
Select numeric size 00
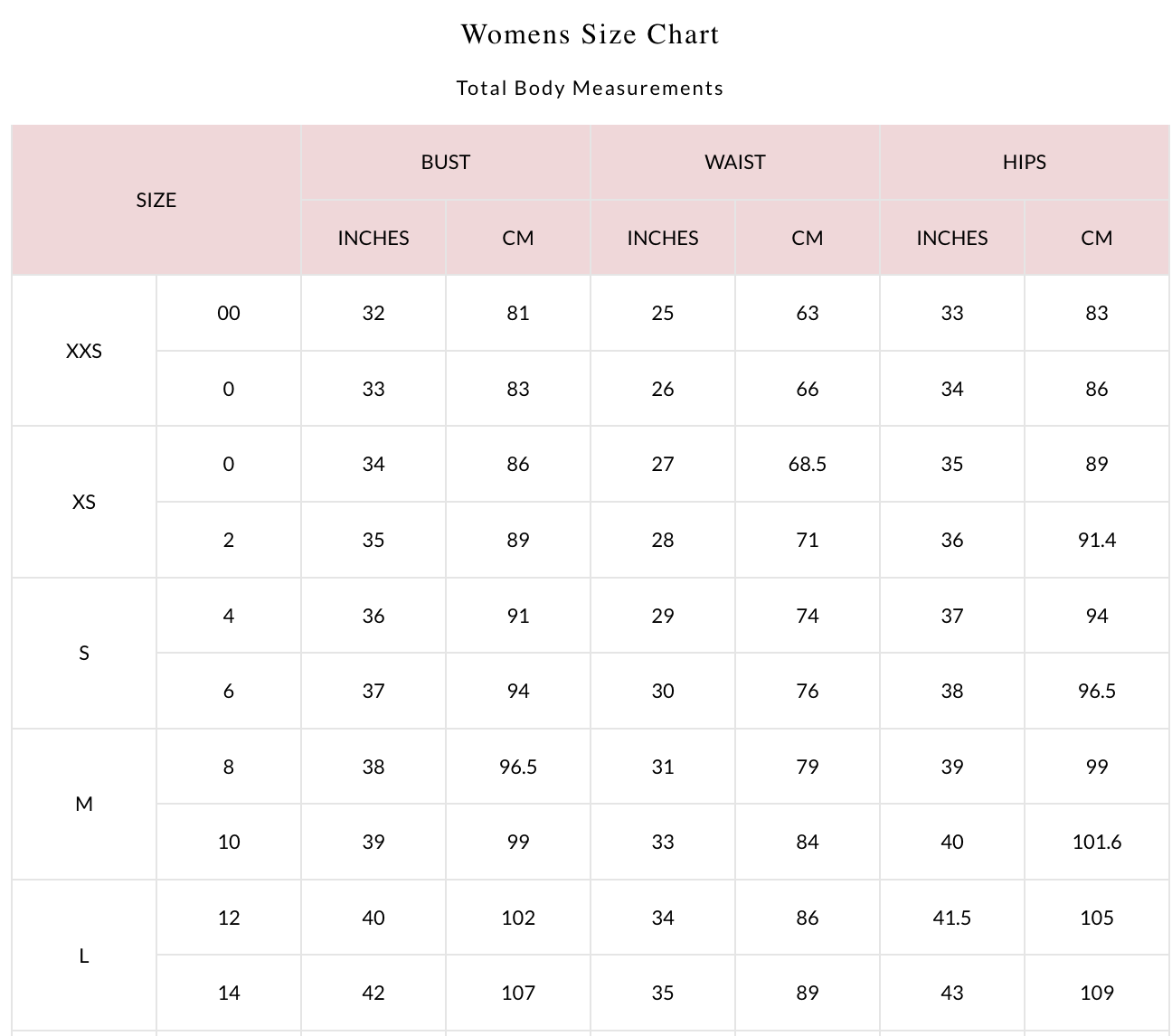tap(229, 313)
